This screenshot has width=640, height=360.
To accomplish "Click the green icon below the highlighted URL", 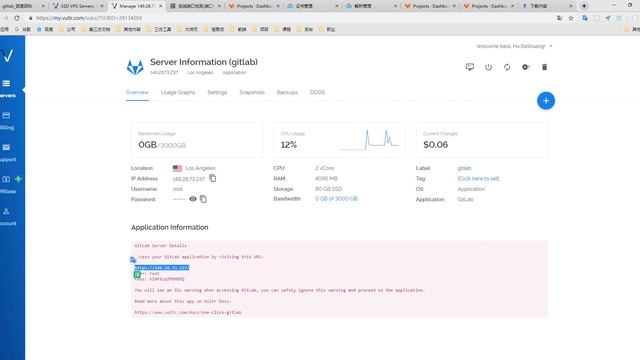I will click(137, 275).
